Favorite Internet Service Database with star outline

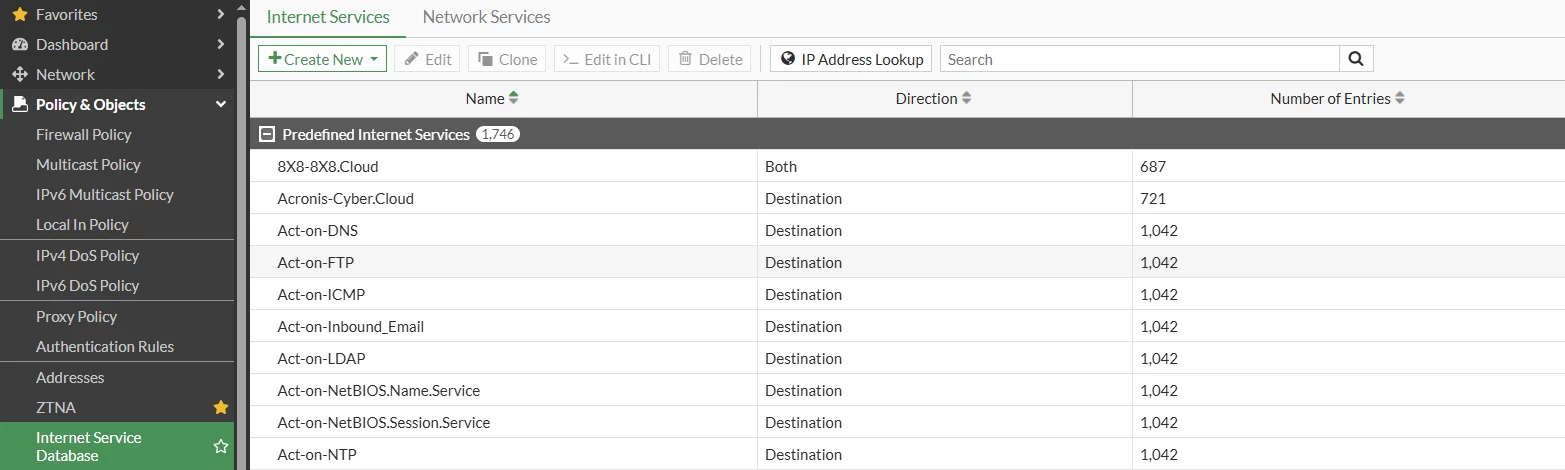(221, 446)
